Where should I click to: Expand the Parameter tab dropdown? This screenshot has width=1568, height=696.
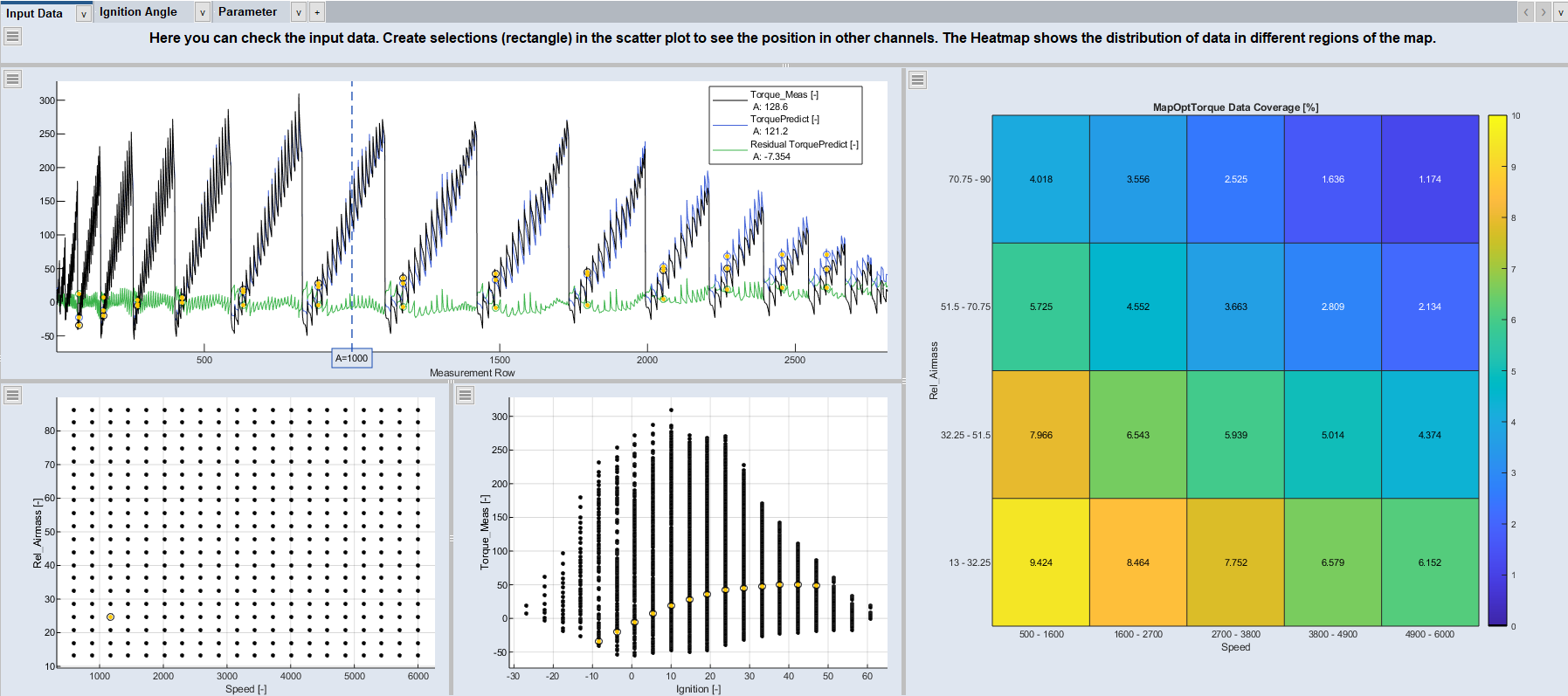(x=298, y=12)
